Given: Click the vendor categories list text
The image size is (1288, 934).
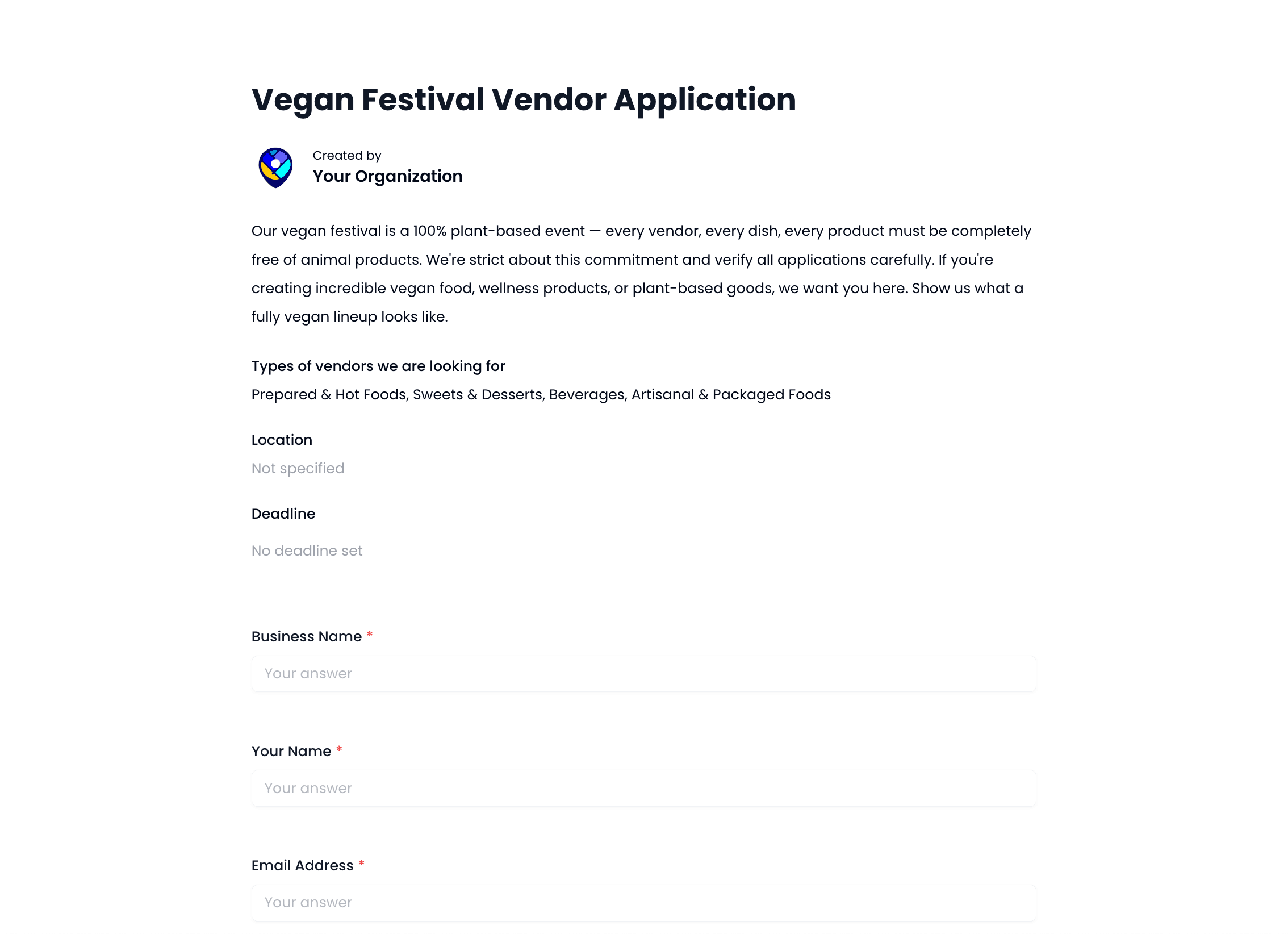Looking at the screenshot, I should click(x=541, y=394).
